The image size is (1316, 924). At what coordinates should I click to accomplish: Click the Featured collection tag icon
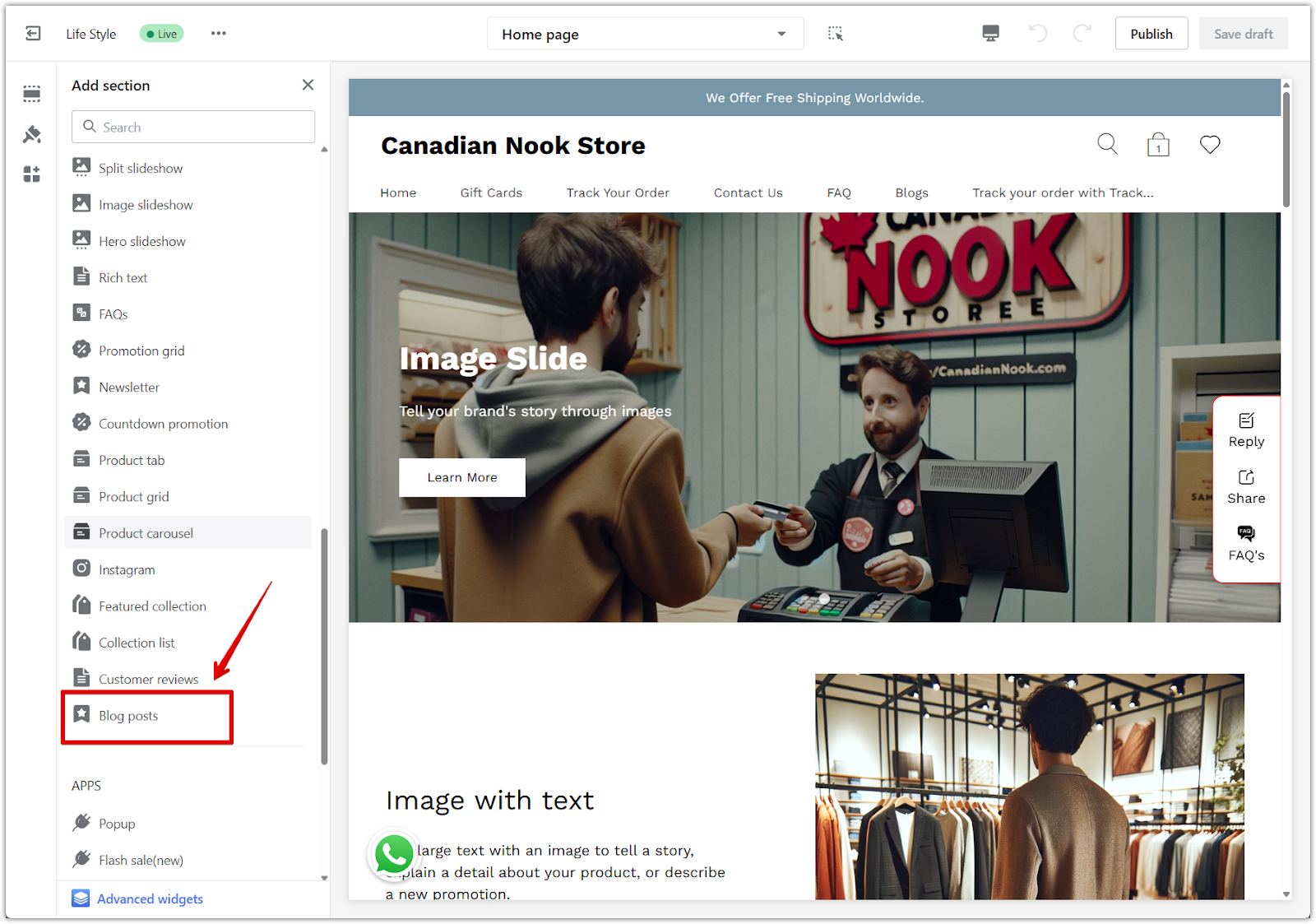[x=81, y=605]
